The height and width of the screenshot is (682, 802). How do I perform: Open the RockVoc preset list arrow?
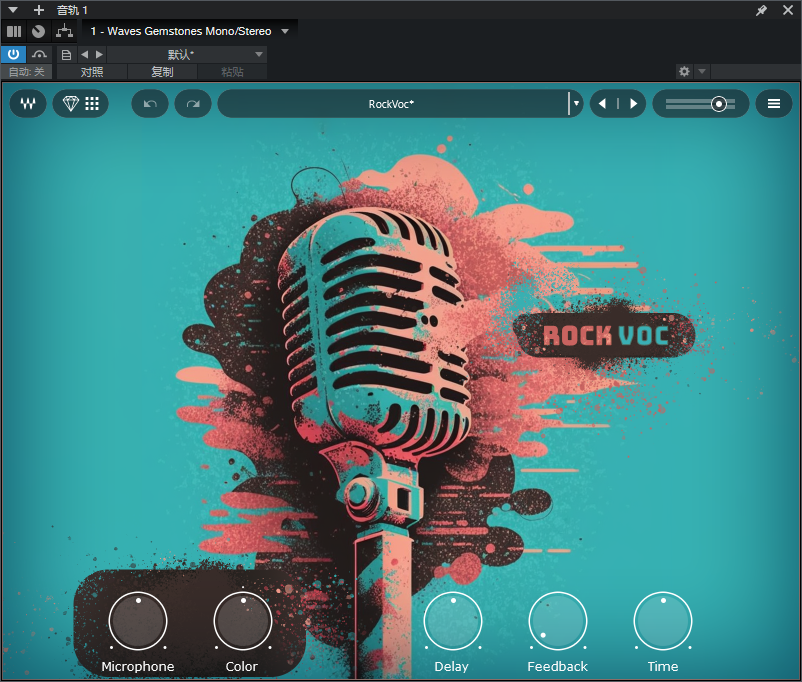pyautogui.click(x=576, y=104)
